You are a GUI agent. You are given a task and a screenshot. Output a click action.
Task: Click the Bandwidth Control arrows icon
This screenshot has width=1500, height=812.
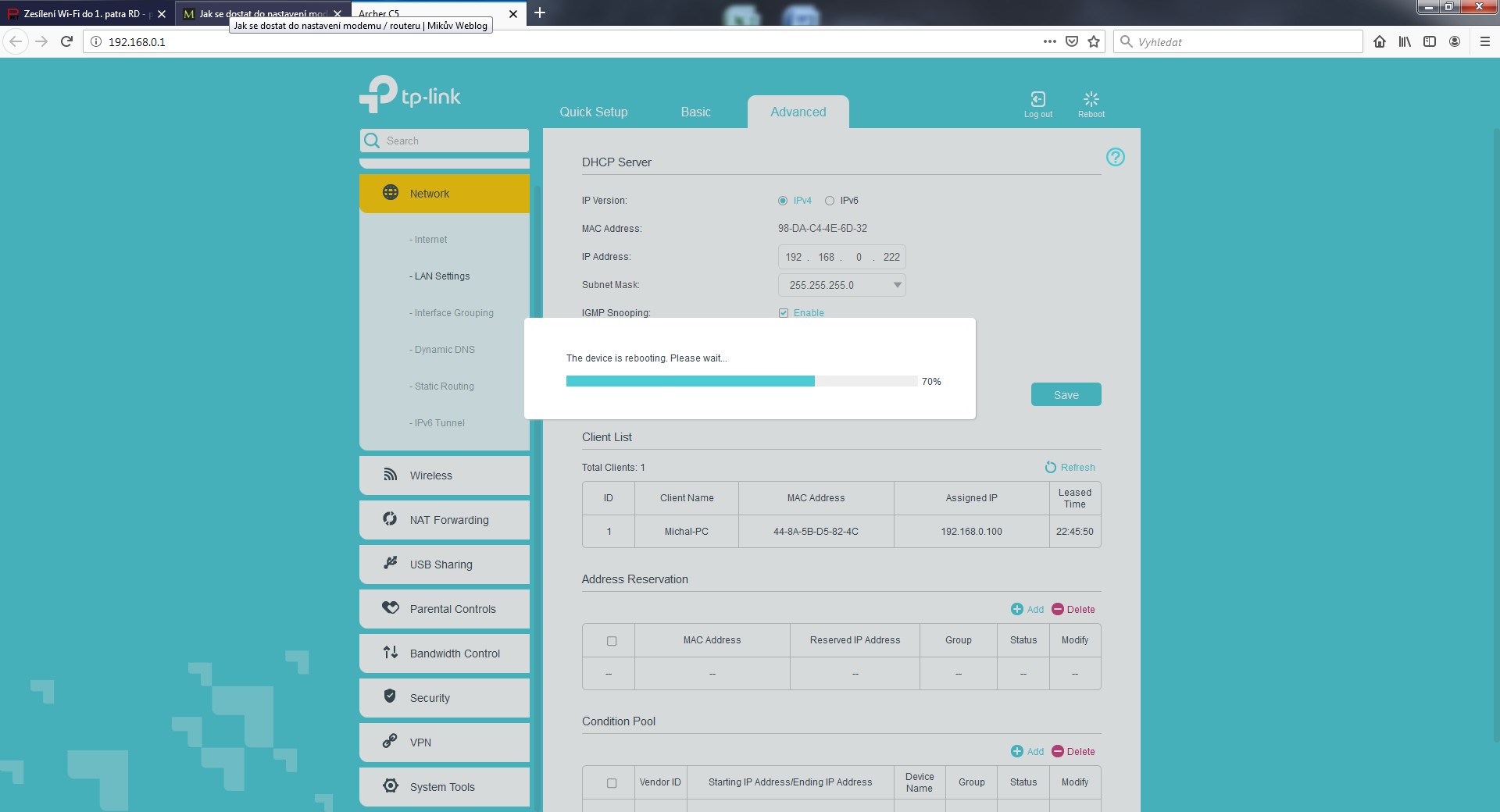click(x=391, y=653)
